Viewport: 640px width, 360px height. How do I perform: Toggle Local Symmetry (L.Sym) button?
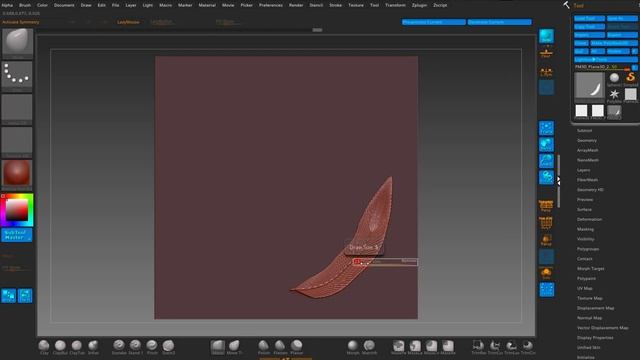[x=546, y=73]
